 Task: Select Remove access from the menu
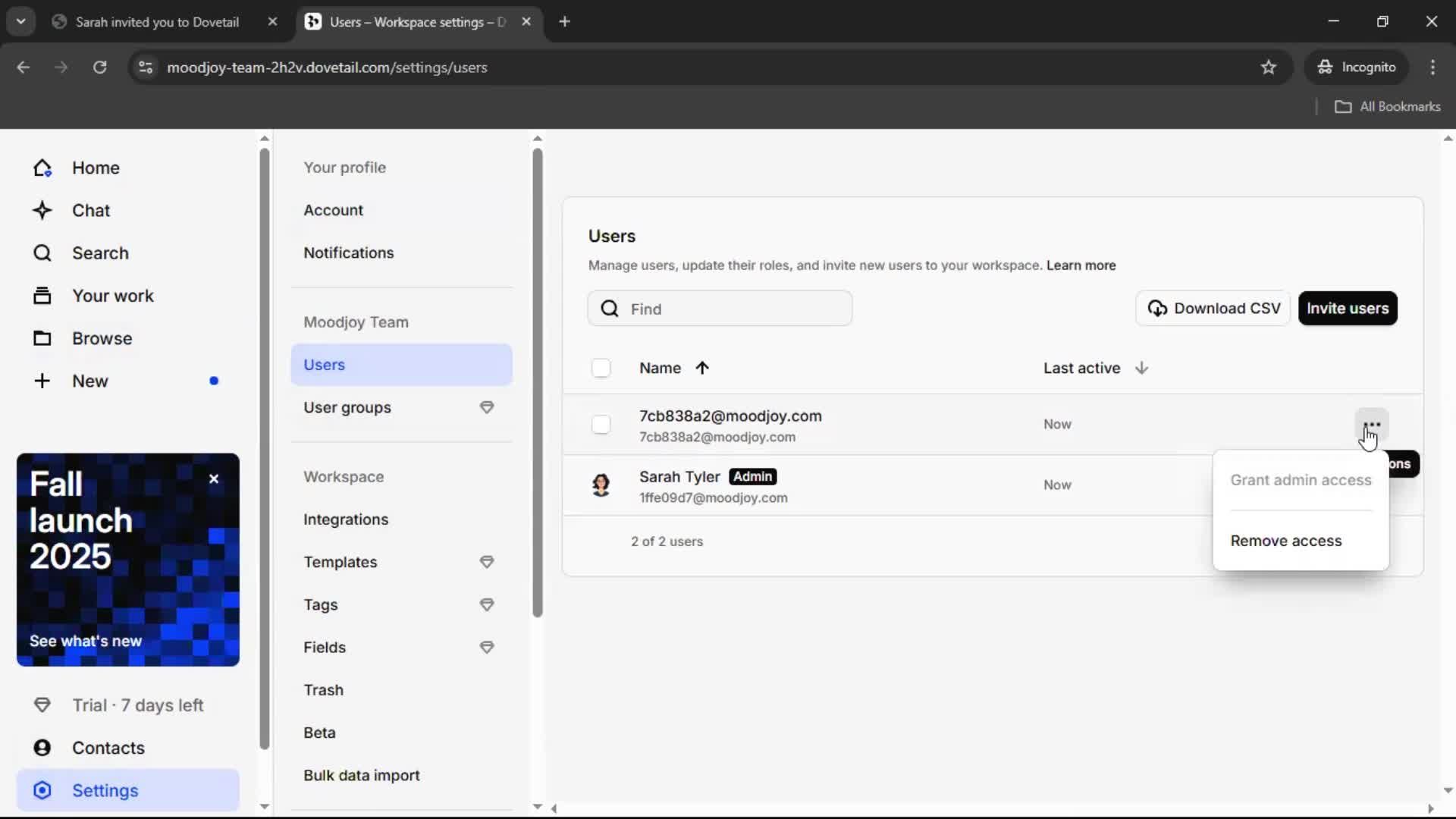(1286, 541)
